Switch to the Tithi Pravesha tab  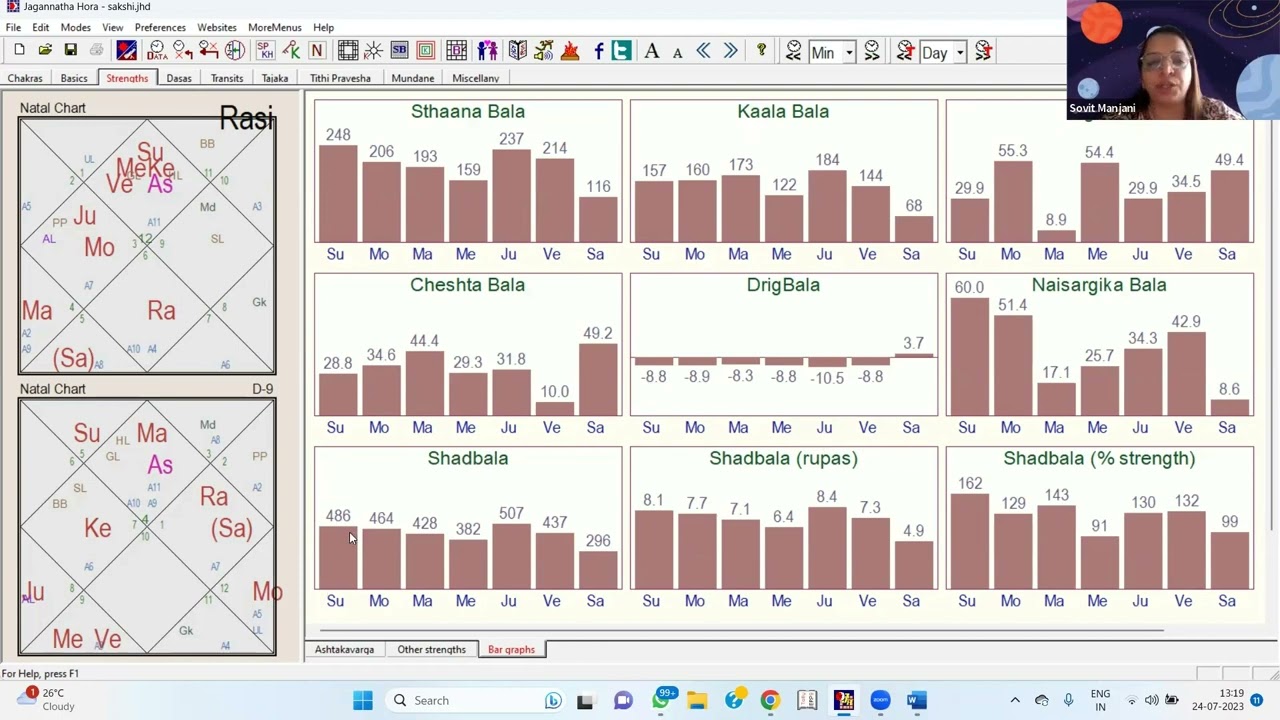pos(340,78)
